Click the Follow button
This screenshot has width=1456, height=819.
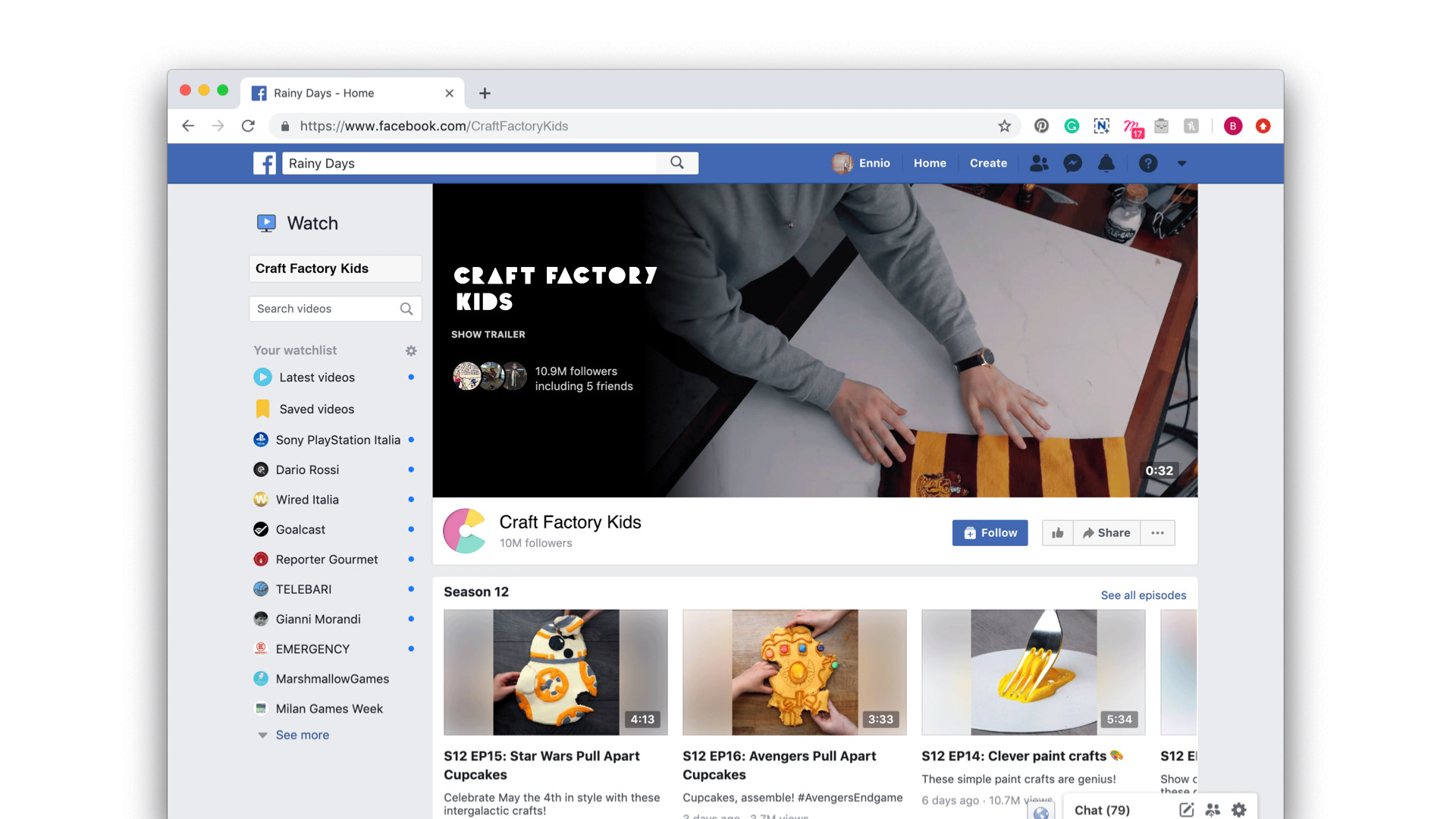tap(990, 533)
